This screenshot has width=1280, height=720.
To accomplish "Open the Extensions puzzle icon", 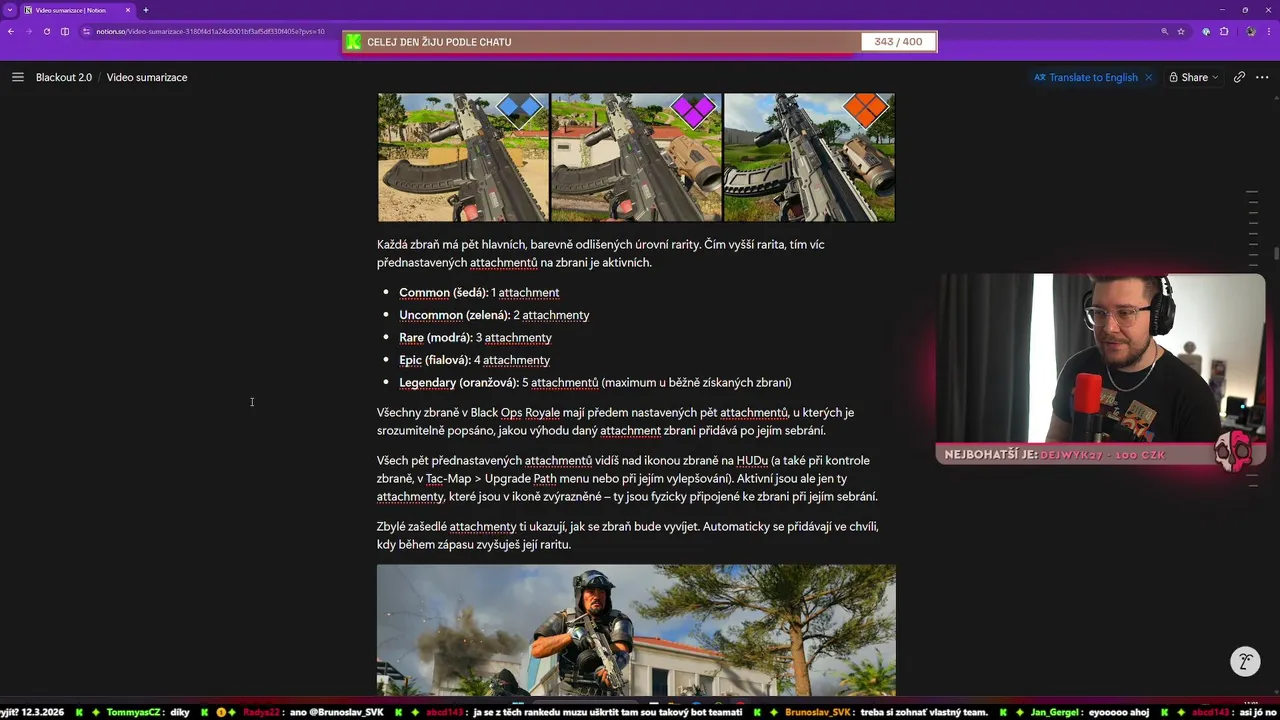I will coord(1224,31).
